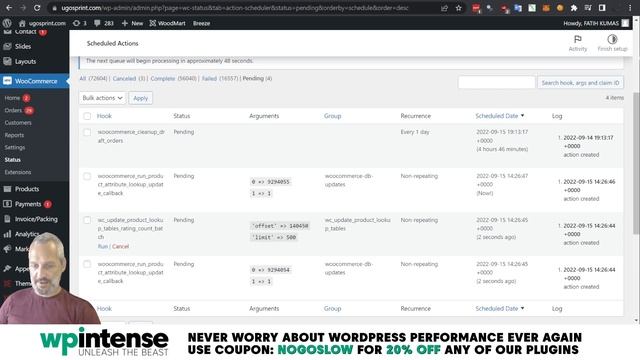This screenshot has height=360, width=640.
Task: Go back with browser back arrow
Action: click(x=9, y=8)
